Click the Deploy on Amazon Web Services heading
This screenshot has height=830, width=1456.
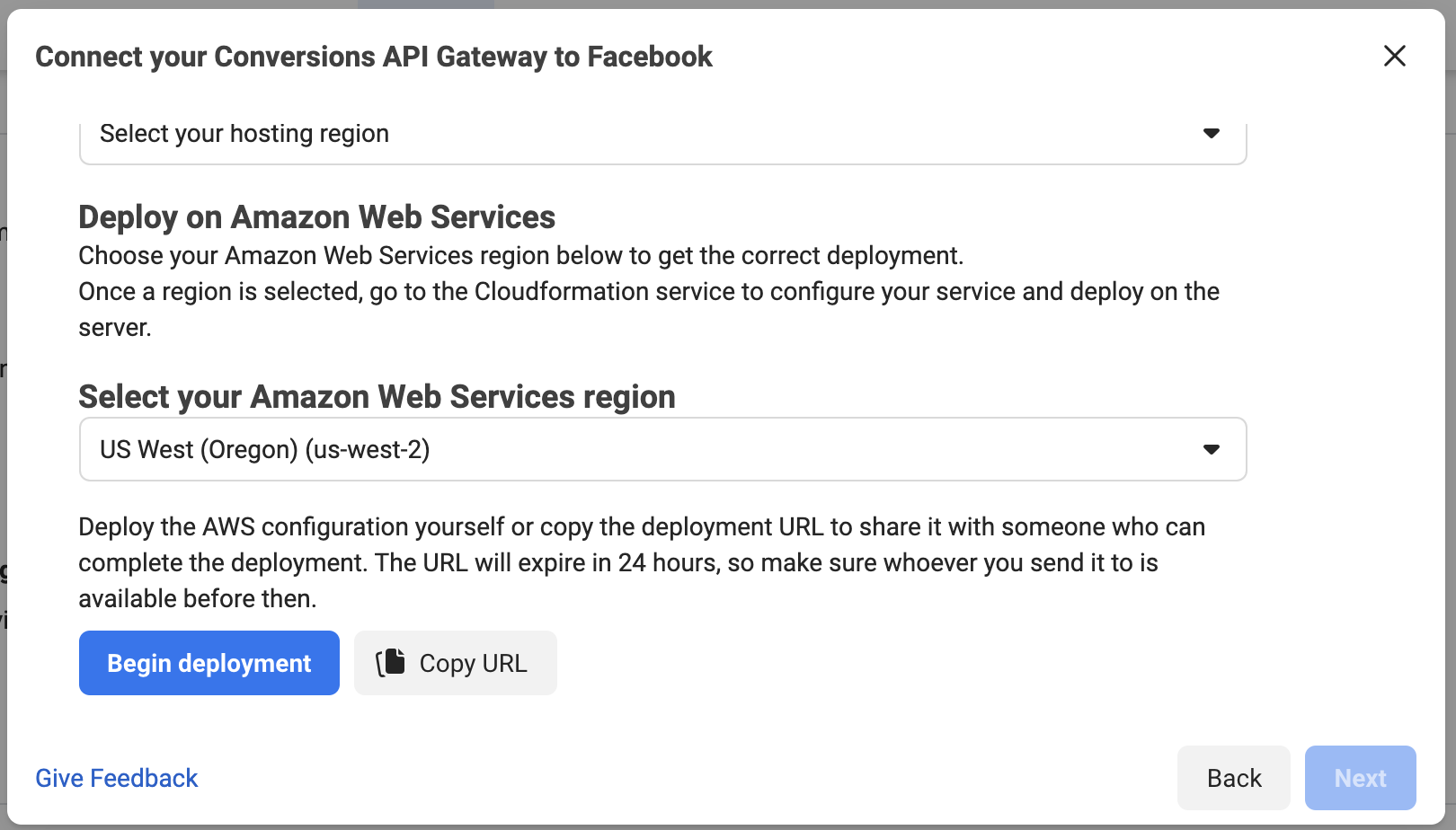point(317,217)
